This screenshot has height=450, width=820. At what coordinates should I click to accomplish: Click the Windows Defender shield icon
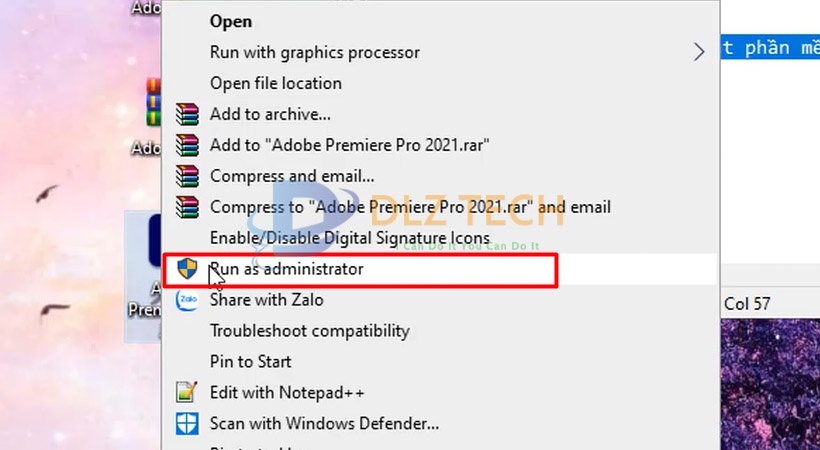pos(186,423)
